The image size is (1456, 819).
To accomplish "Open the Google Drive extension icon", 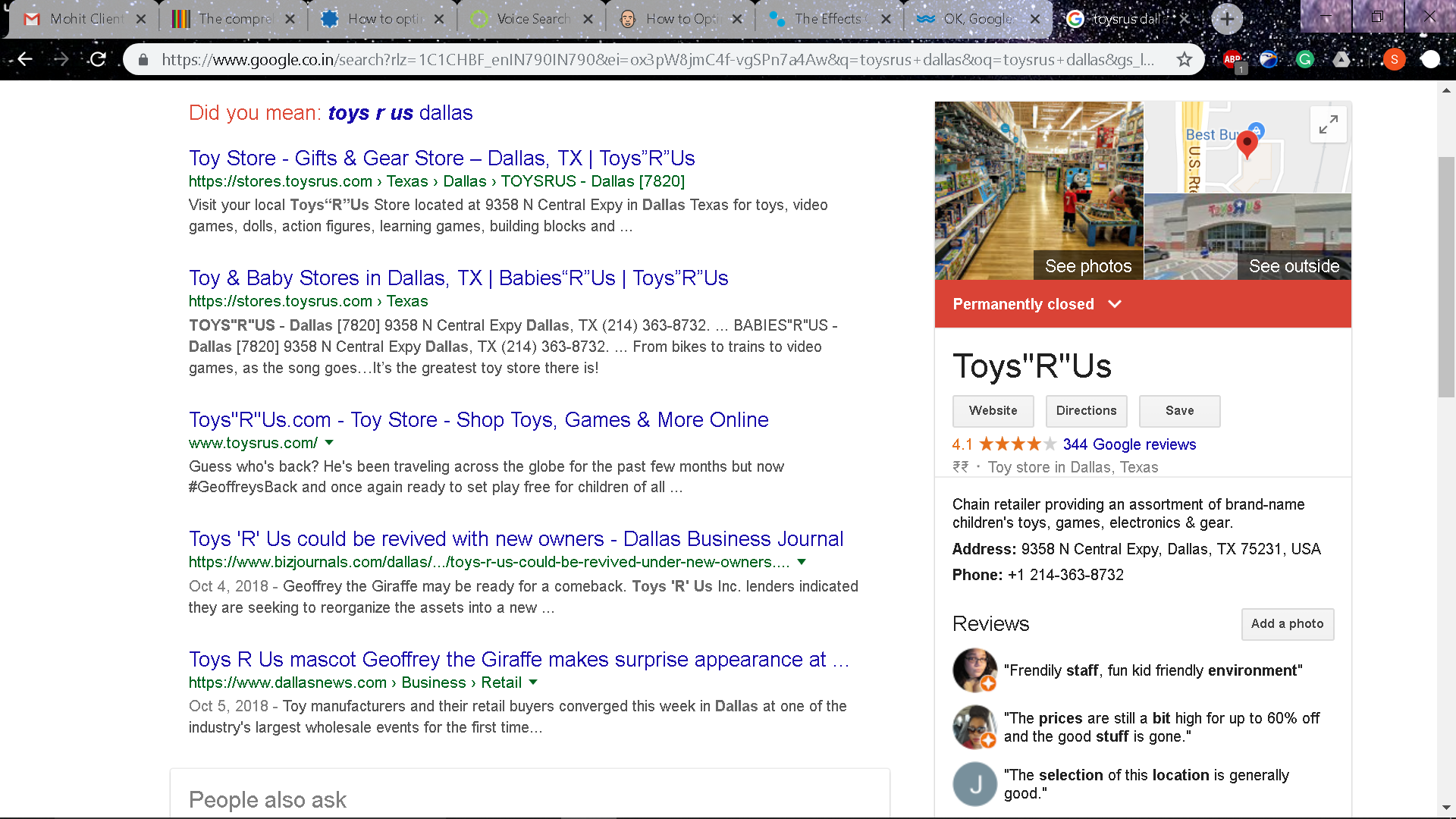I will (x=1341, y=59).
